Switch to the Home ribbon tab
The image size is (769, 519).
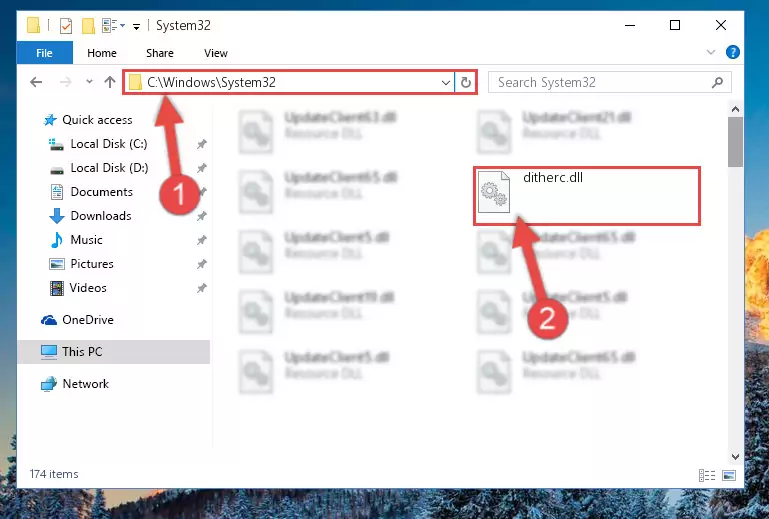102,53
